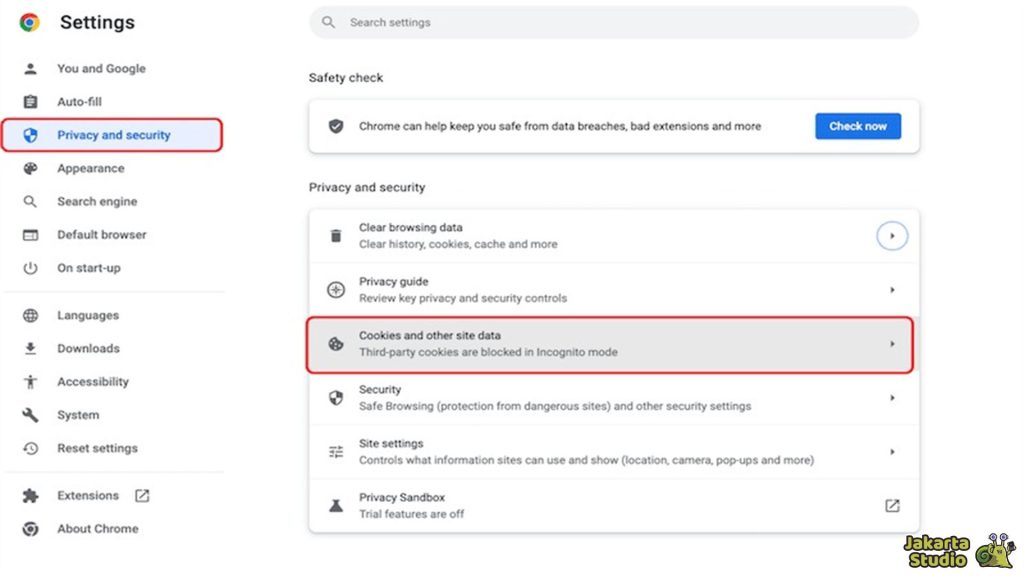Expand Clear browsing data with its arrow
This screenshot has width=1024, height=576.
892,236
